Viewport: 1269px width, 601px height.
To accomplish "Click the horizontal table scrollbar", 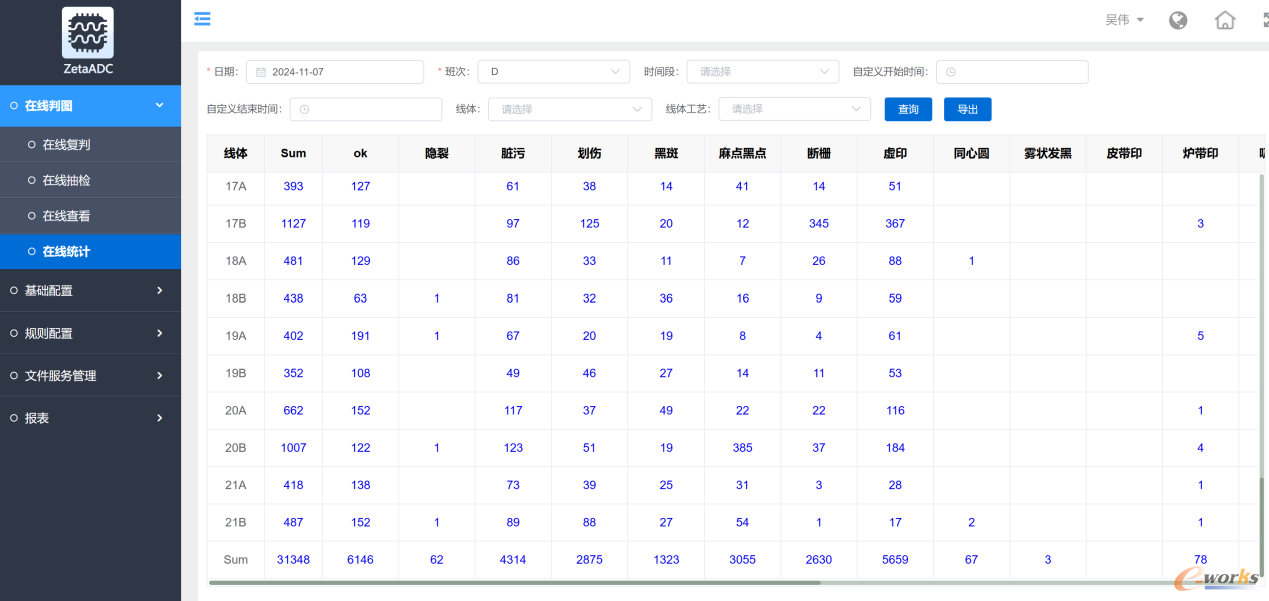I will [515, 582].
